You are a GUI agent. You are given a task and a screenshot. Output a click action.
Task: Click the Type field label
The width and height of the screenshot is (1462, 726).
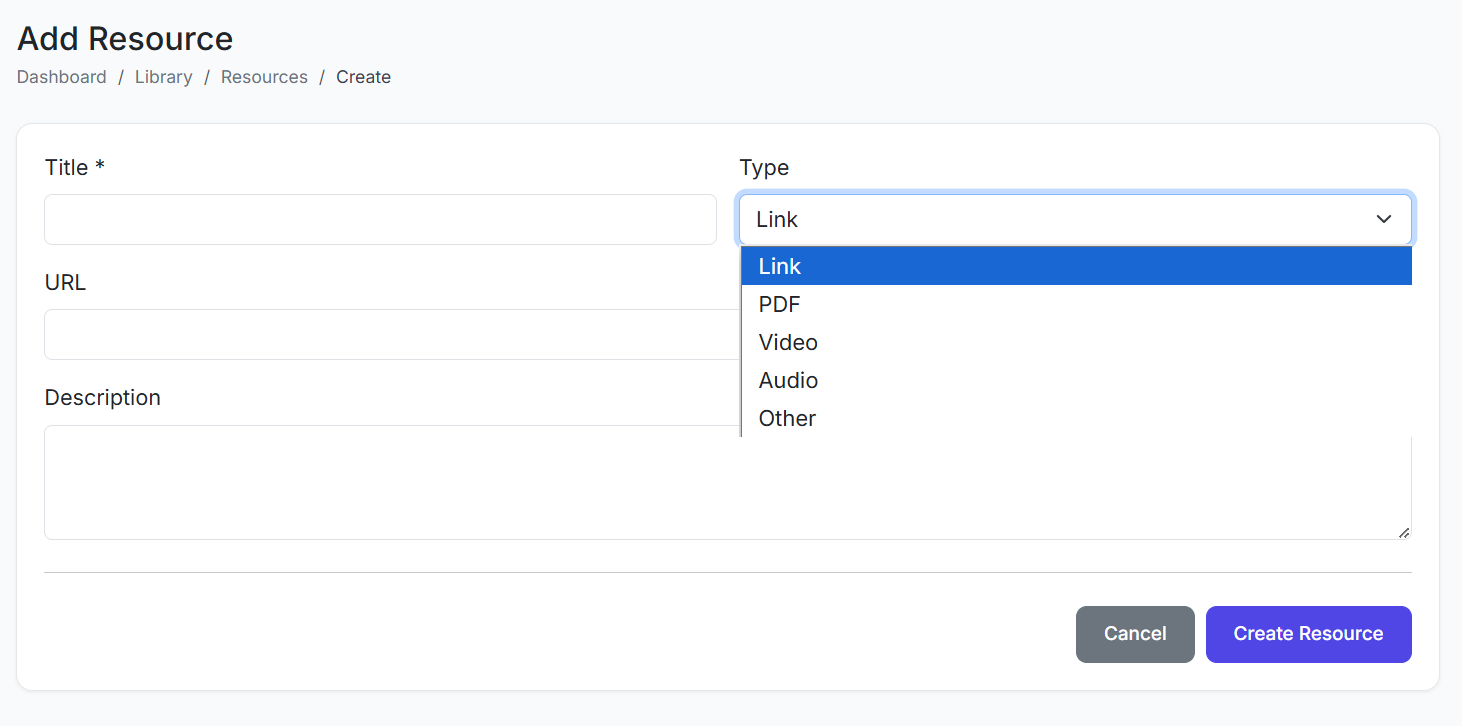(x=764, y=167)
